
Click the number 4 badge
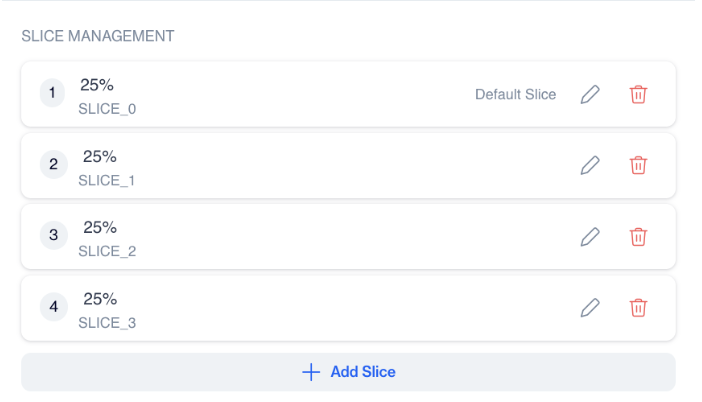[x=53, y=308]
